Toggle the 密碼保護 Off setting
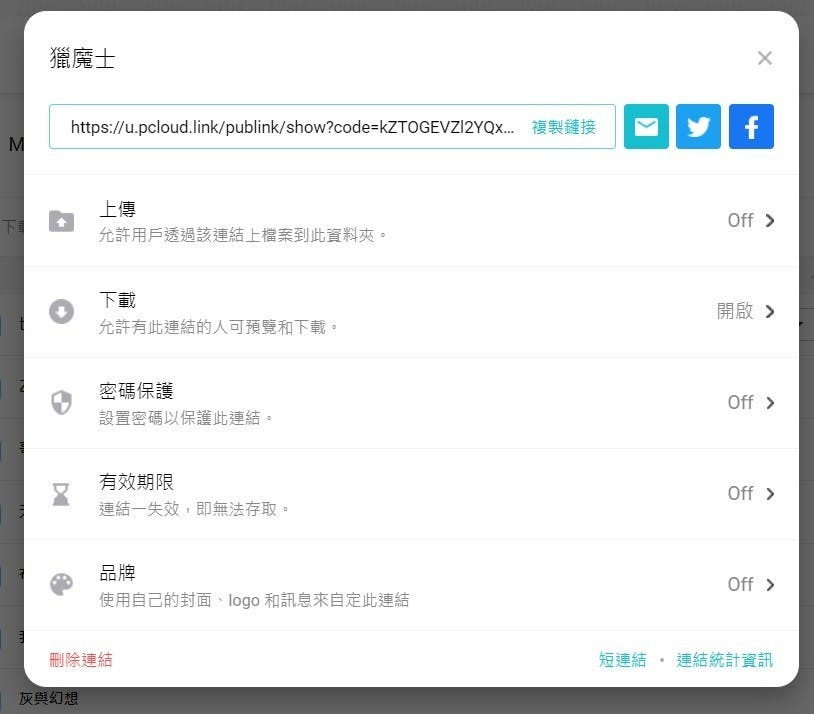Screen dimensions: 814x714 (x=740, y=403)
